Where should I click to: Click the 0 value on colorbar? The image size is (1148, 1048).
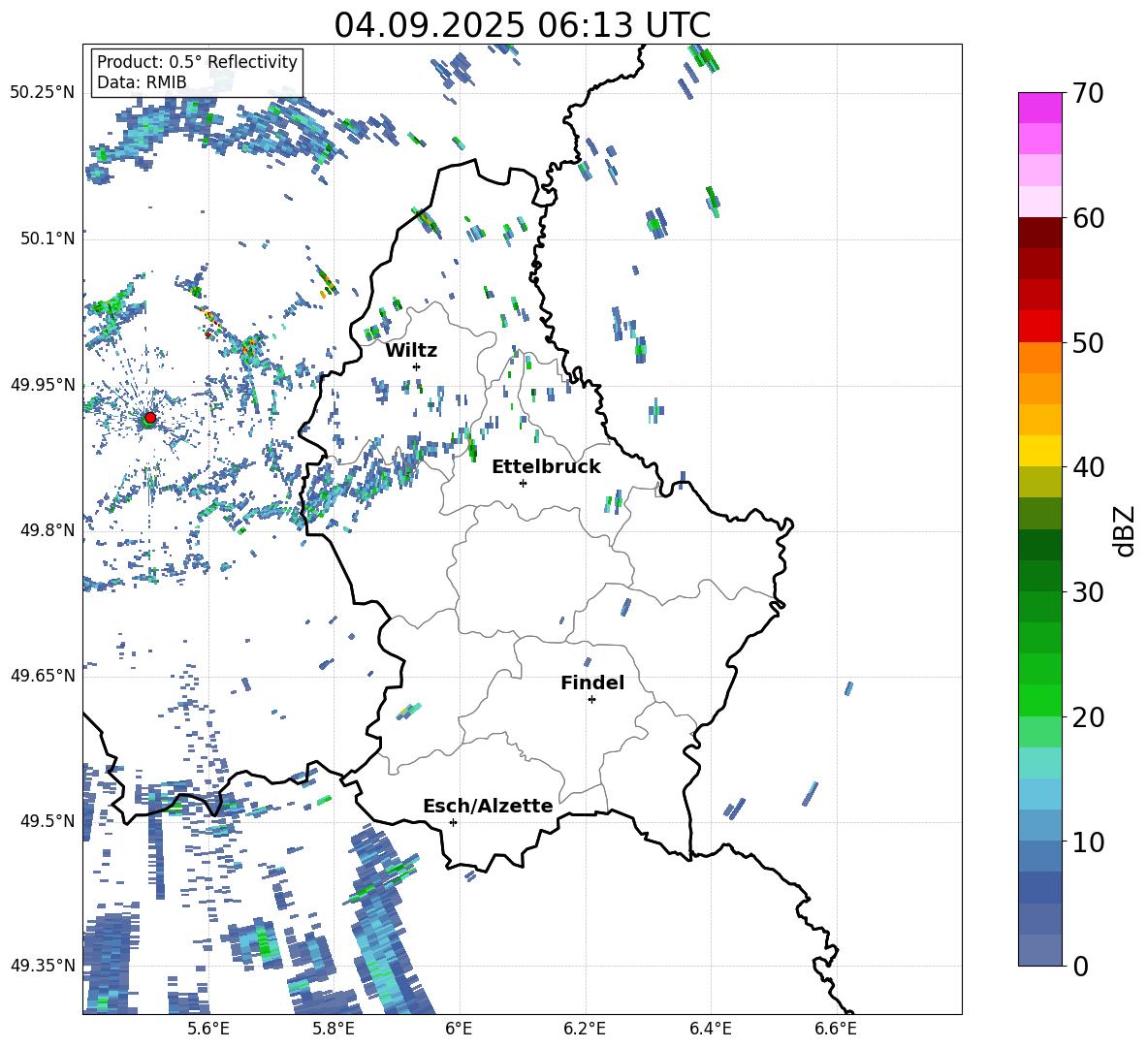(1080, 966)
